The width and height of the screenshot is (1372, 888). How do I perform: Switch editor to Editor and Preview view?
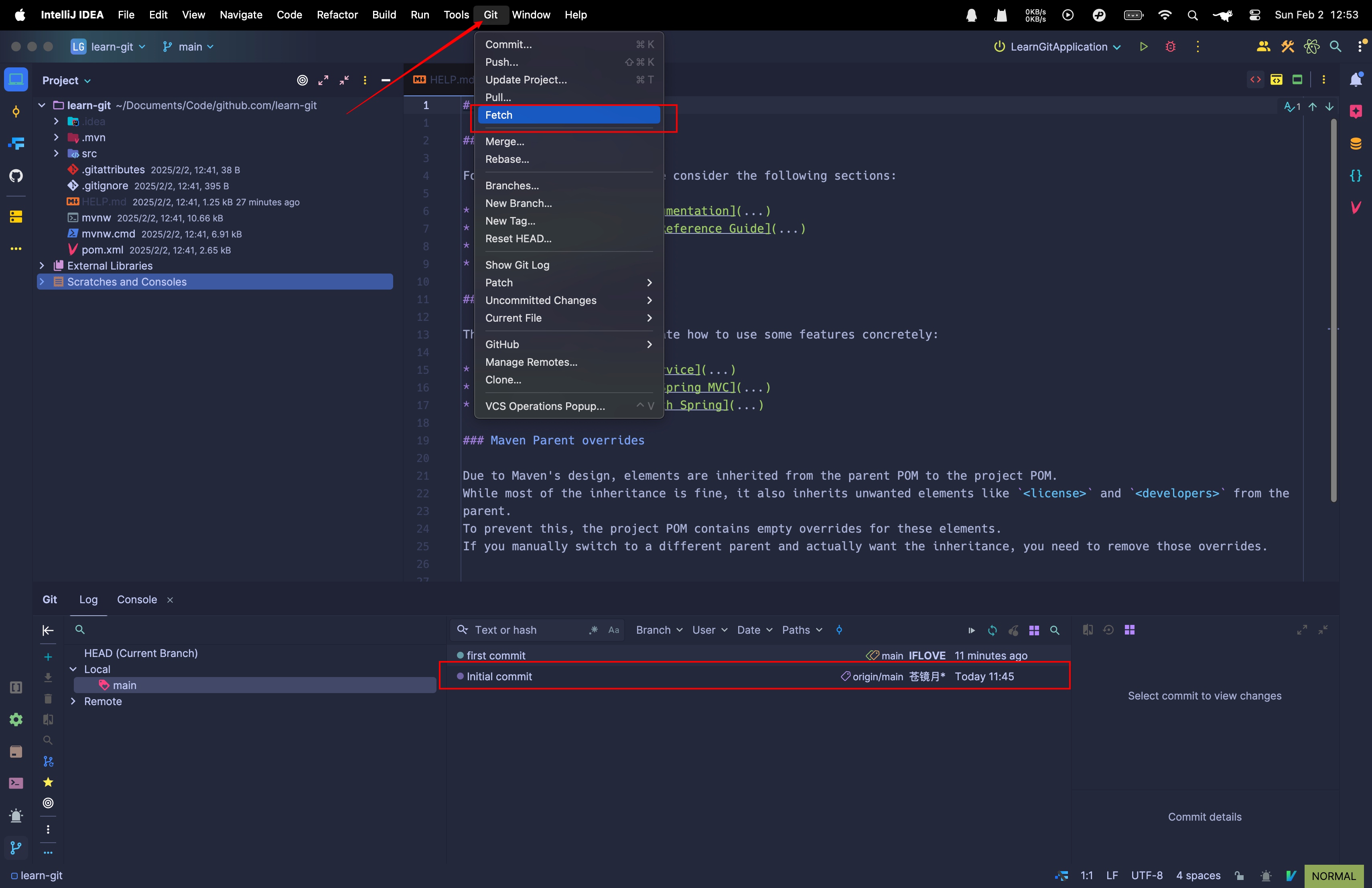tap(1276, 79)
